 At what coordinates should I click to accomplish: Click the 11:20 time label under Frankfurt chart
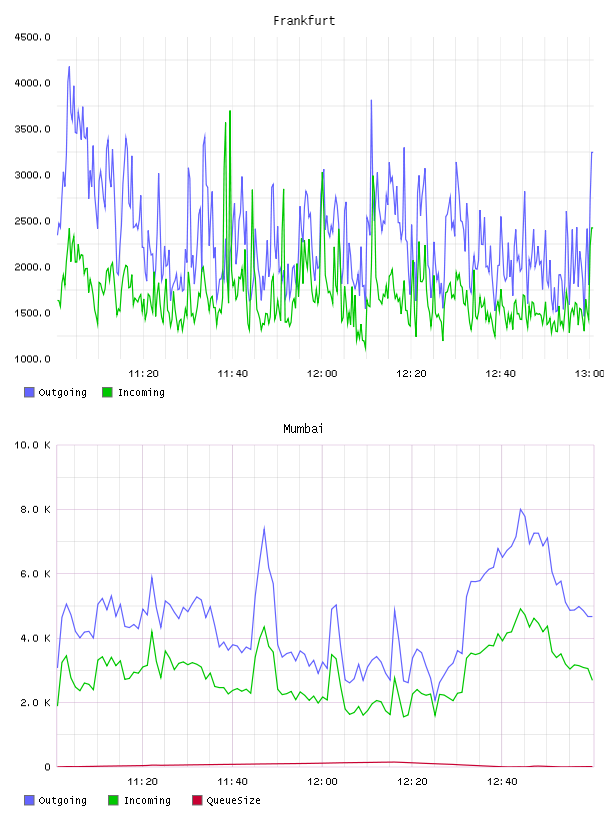143,374
